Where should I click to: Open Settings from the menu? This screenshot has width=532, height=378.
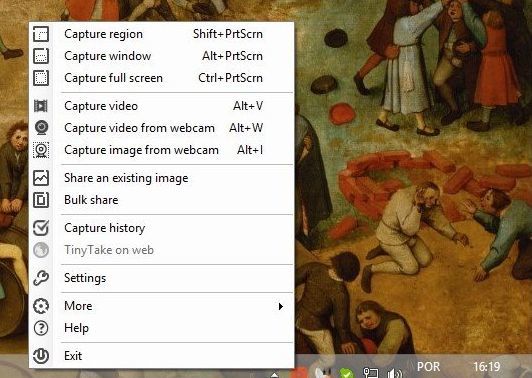(85, 278)
